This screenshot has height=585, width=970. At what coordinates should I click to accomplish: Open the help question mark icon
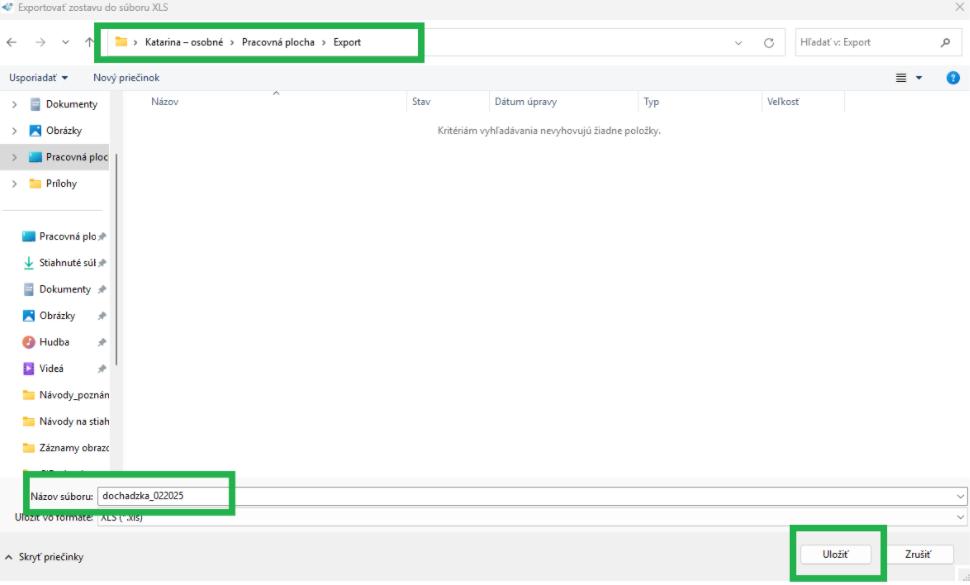pos(953,77)
